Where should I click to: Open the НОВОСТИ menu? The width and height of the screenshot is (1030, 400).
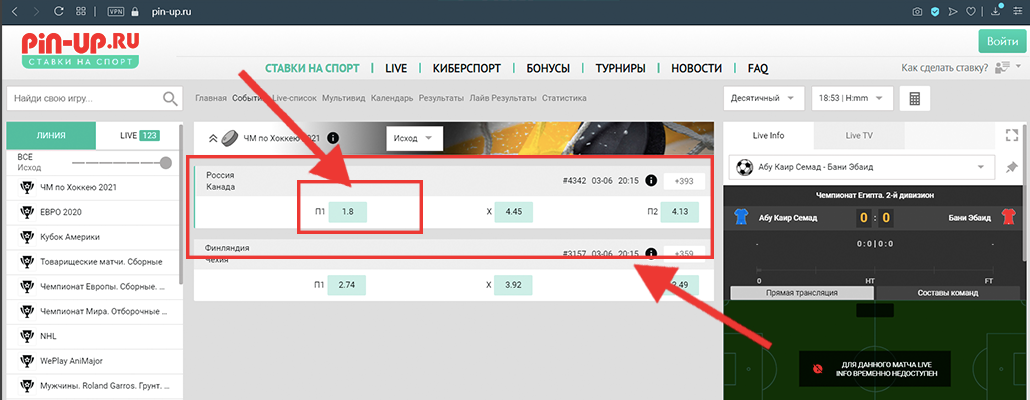[696, 68]
